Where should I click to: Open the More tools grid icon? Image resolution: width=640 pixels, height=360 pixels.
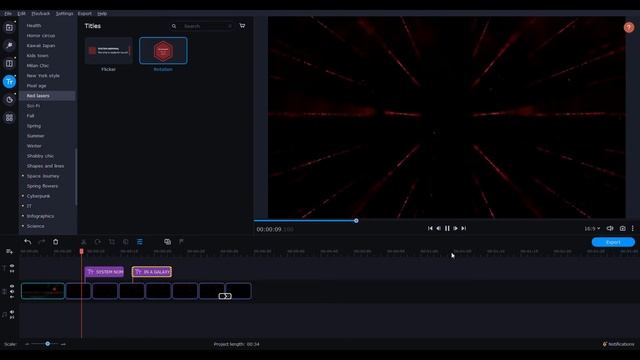click(x=9, y=118)
